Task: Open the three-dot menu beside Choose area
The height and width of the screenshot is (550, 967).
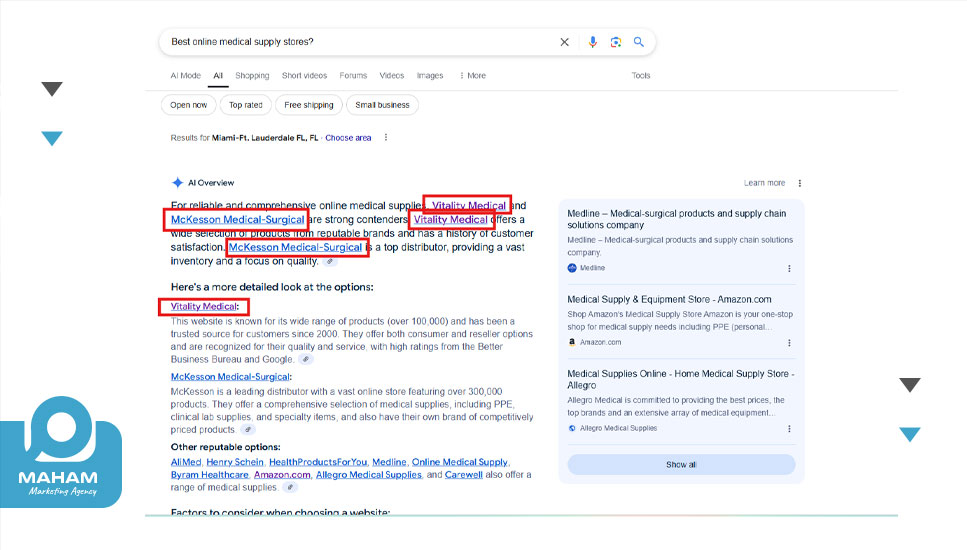Action: [386, 138]
